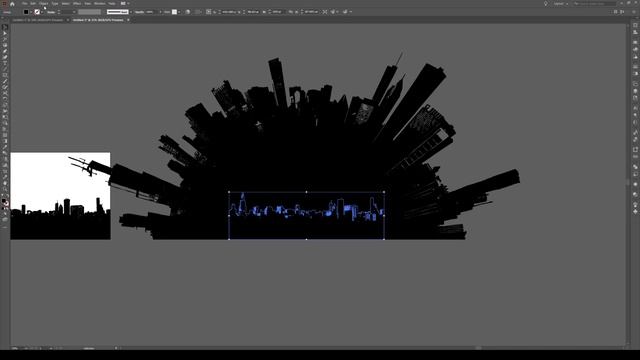The height and width of the screenshot is (360, 640).
Task: Open the graphic Style dropdown
Action: click(180, 12)
